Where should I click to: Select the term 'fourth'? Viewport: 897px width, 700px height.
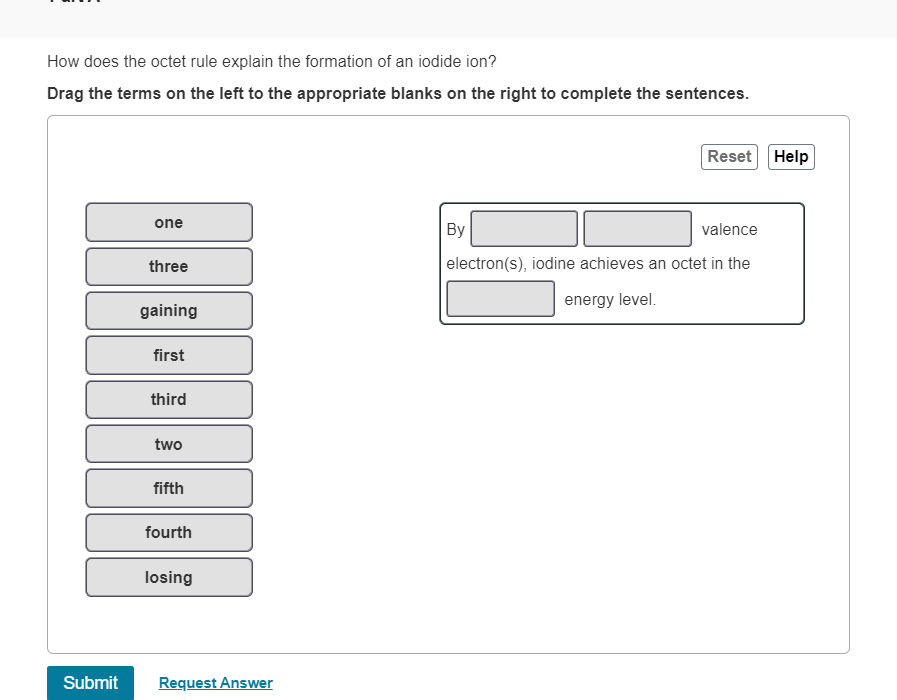tap(168, 532)
